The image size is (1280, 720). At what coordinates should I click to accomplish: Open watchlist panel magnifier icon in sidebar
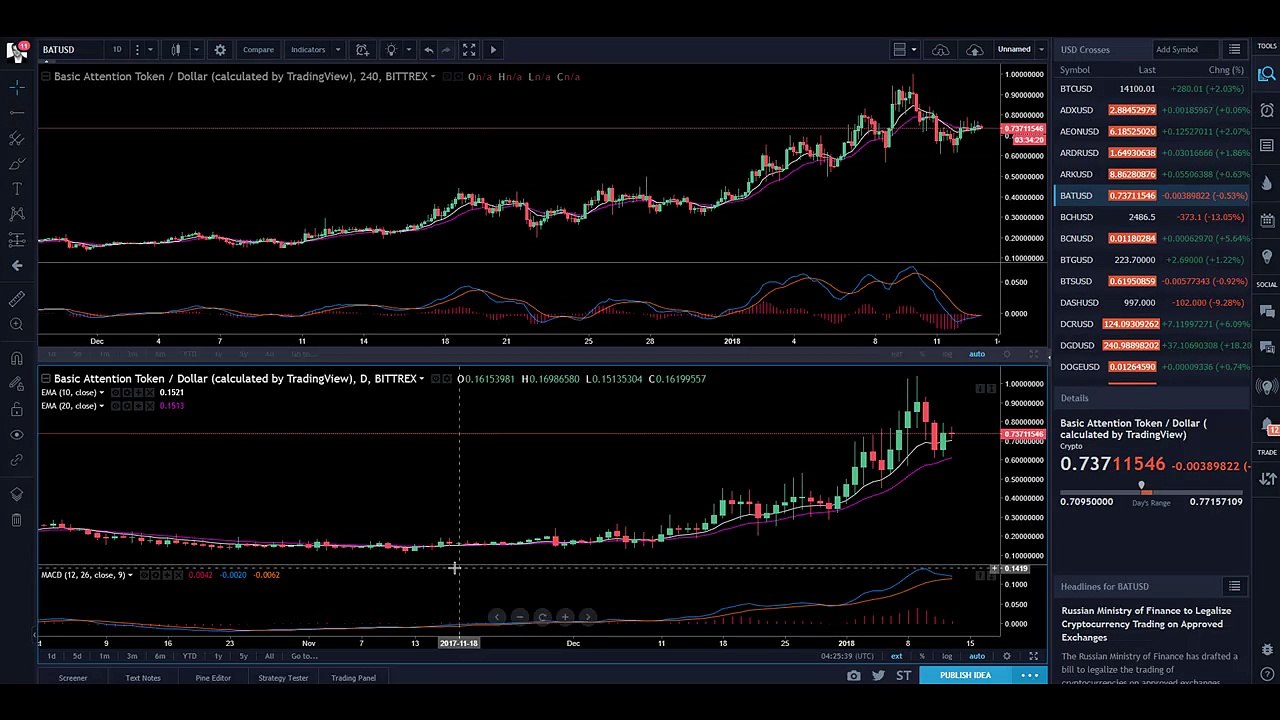tap(1267, 74)
